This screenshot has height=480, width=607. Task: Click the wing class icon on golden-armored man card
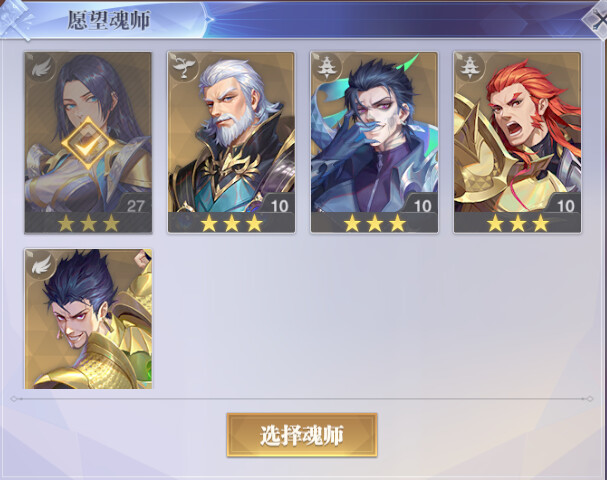click(x=41, y=264)
